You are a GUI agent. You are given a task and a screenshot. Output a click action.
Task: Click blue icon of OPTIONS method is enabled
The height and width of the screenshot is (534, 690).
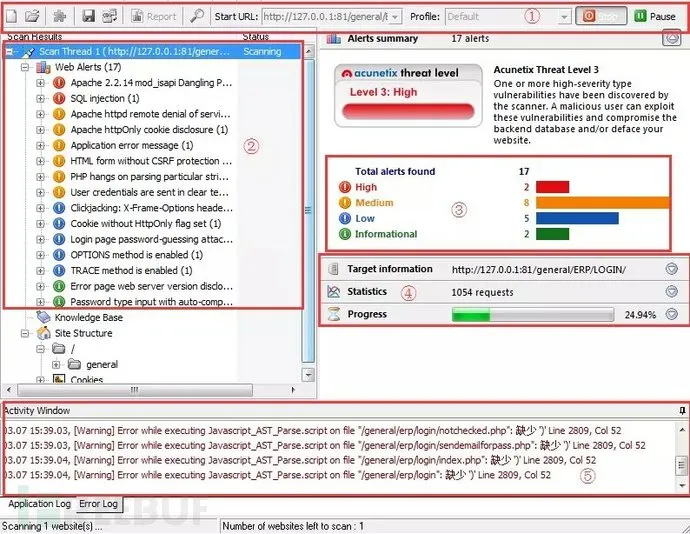tap(59, 255)
